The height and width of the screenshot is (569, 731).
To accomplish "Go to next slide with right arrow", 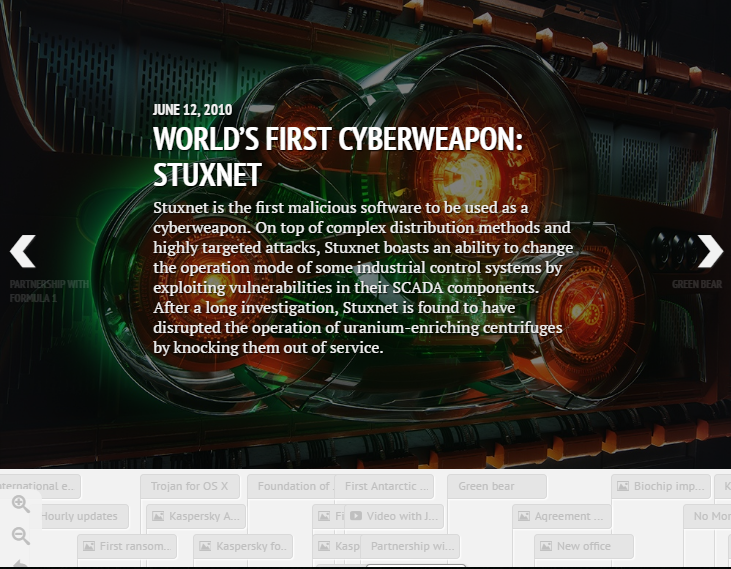I will [710, 251].
